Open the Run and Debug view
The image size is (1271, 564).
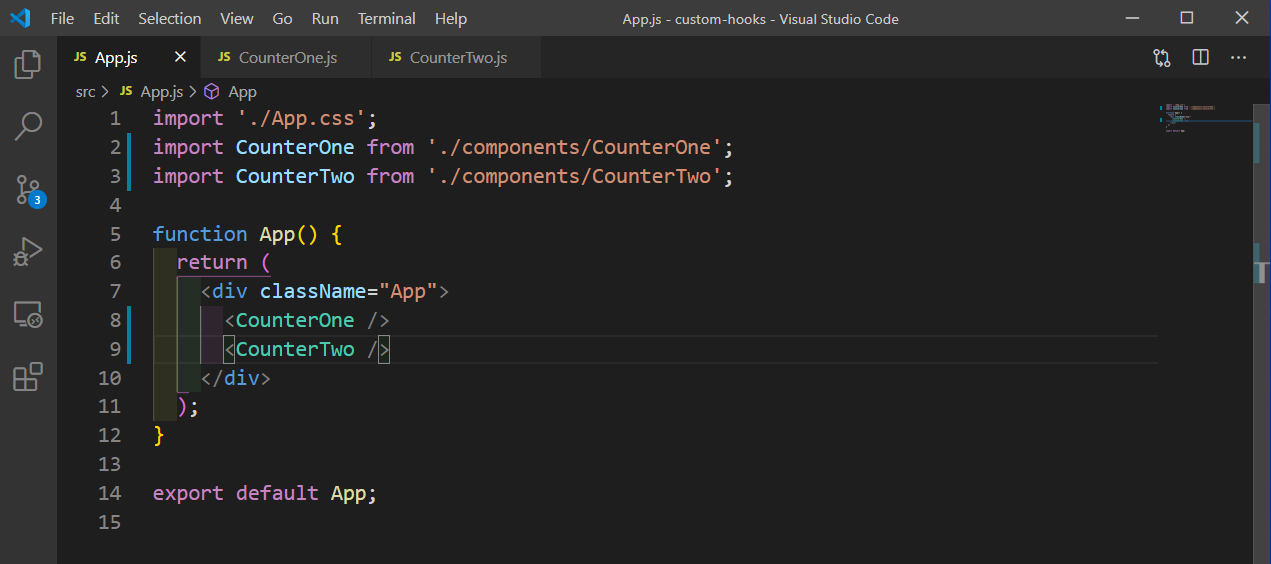tap(28, 252)
